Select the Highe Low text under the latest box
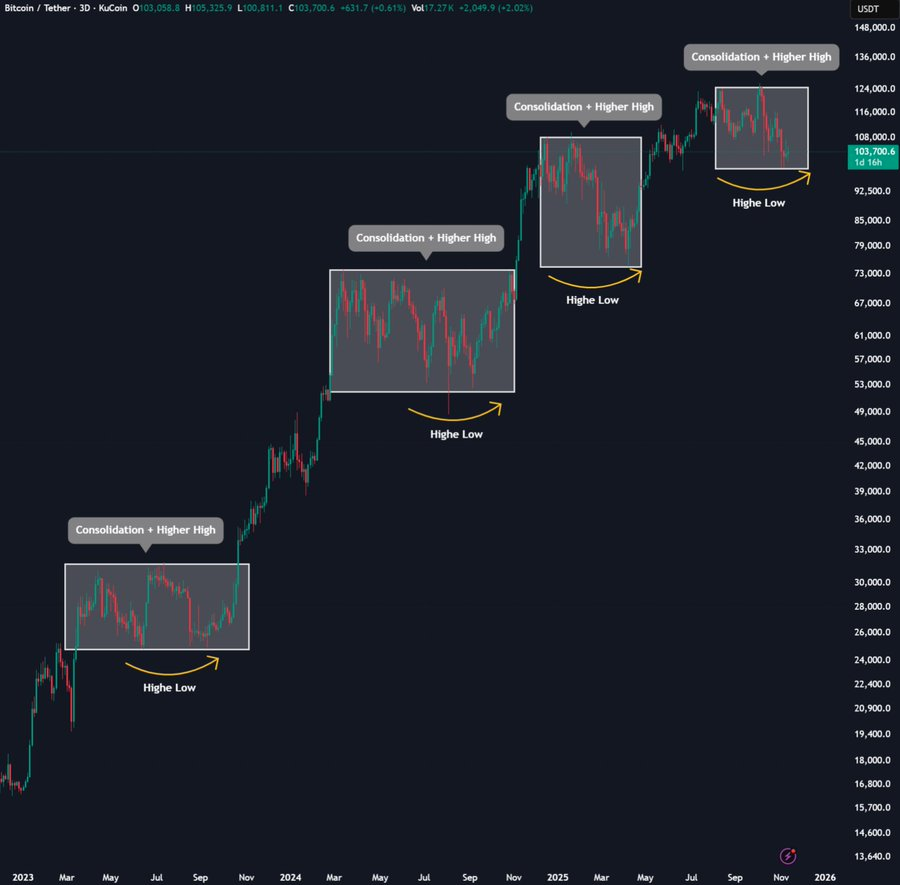The image size is (900, 885). point(758,203)
